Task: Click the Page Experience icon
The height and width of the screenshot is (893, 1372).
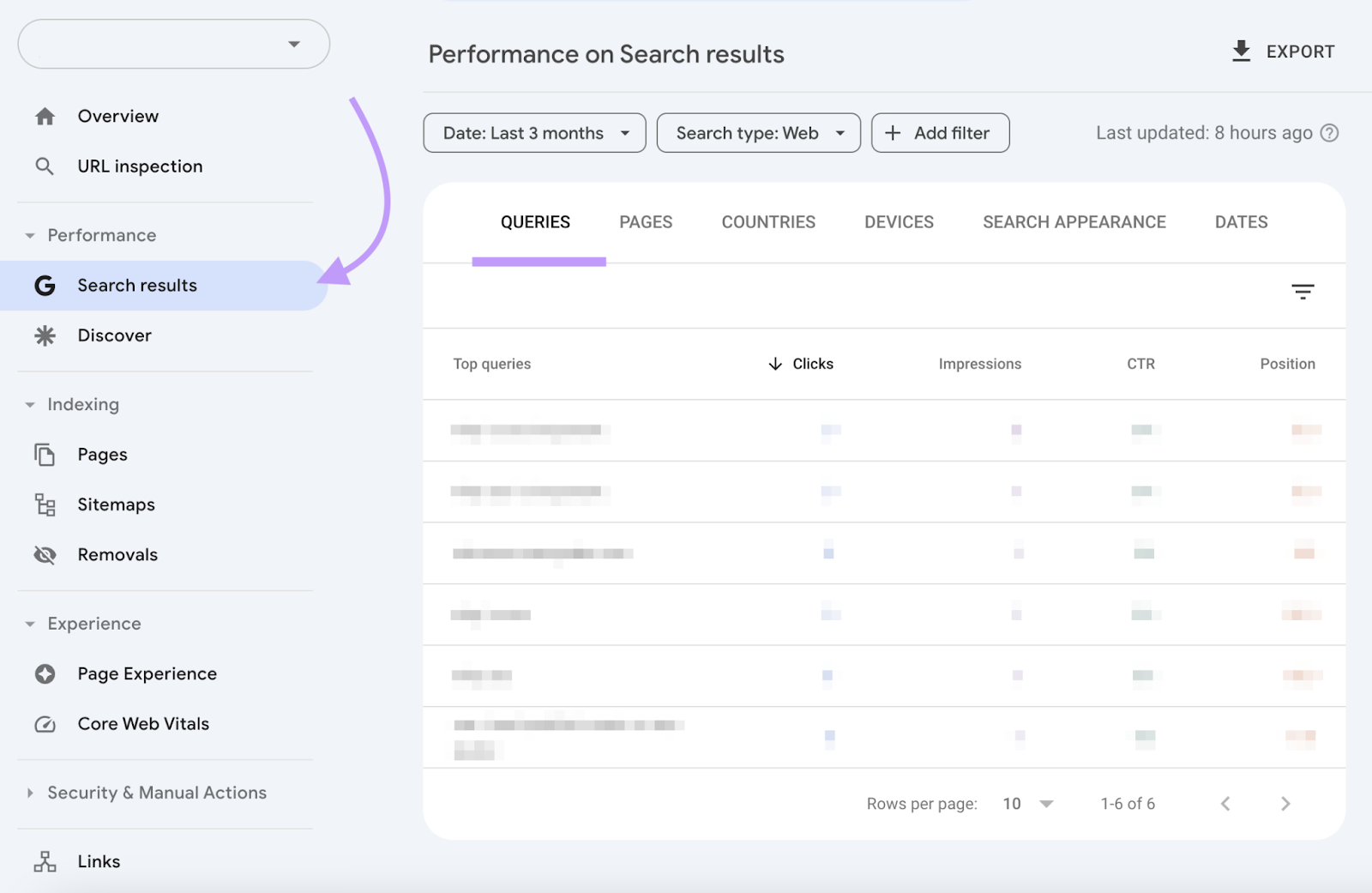Action: coord(44,673)
